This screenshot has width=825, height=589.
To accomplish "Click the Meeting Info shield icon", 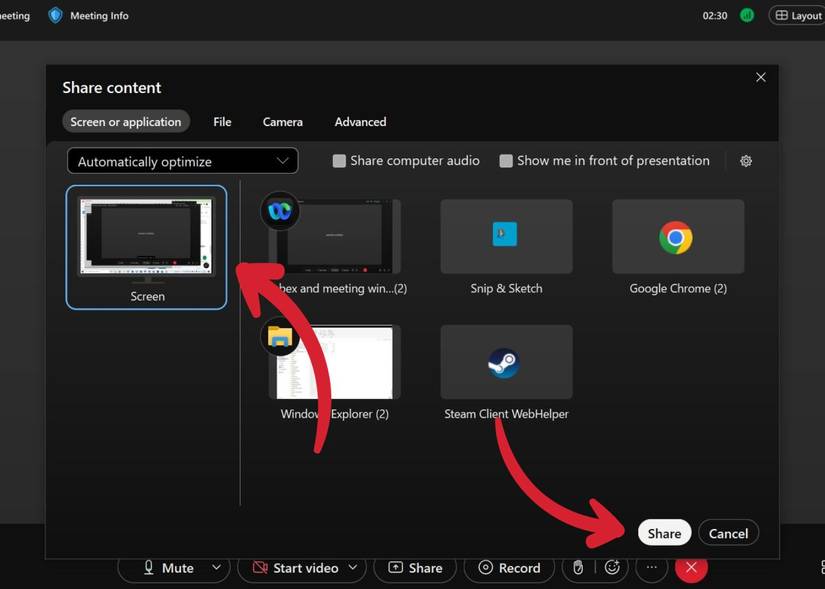I will coord(54,15).
